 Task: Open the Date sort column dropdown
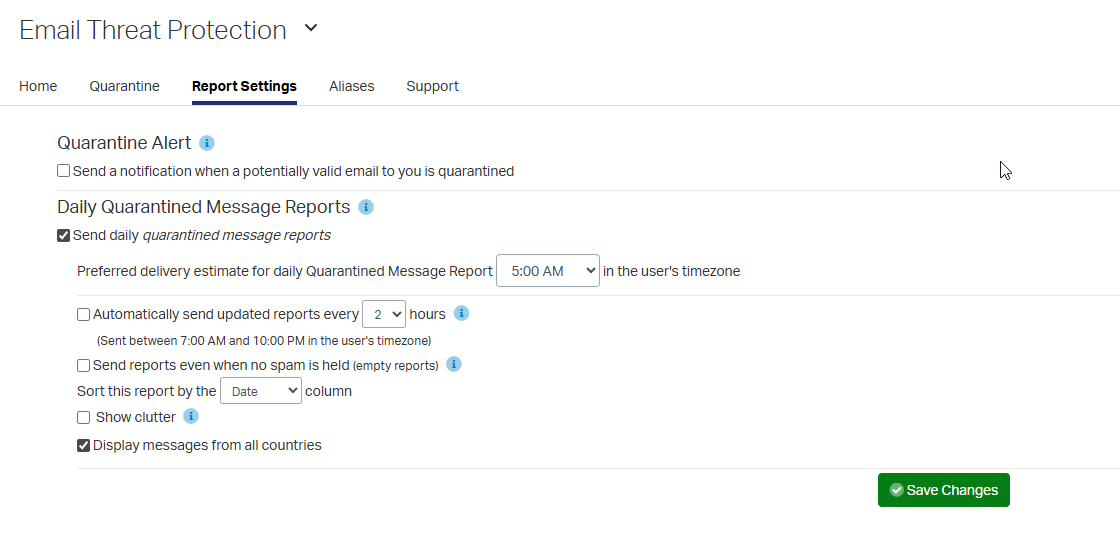[260, 391]
